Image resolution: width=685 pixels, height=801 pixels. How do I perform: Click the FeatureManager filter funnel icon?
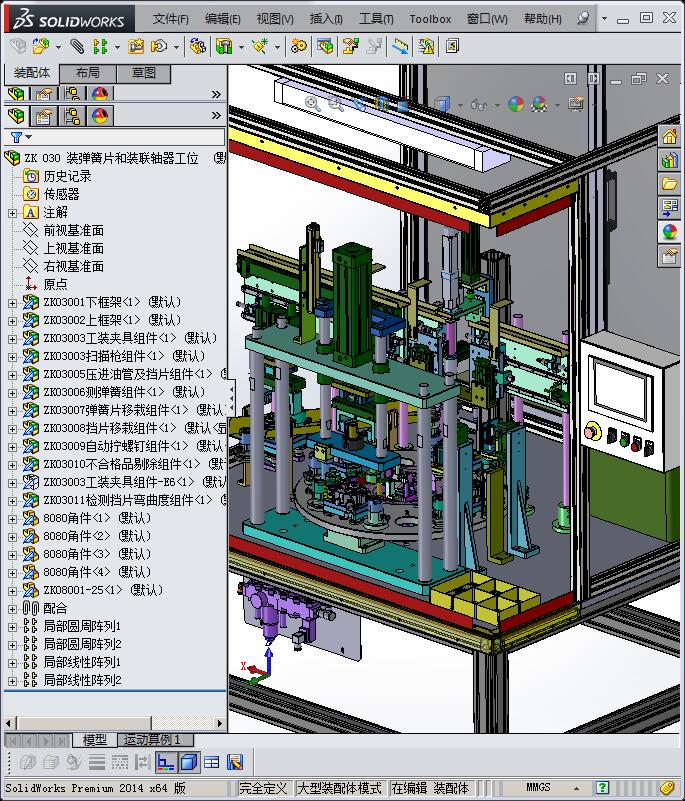pyautogui.click(x=16, y=137)
